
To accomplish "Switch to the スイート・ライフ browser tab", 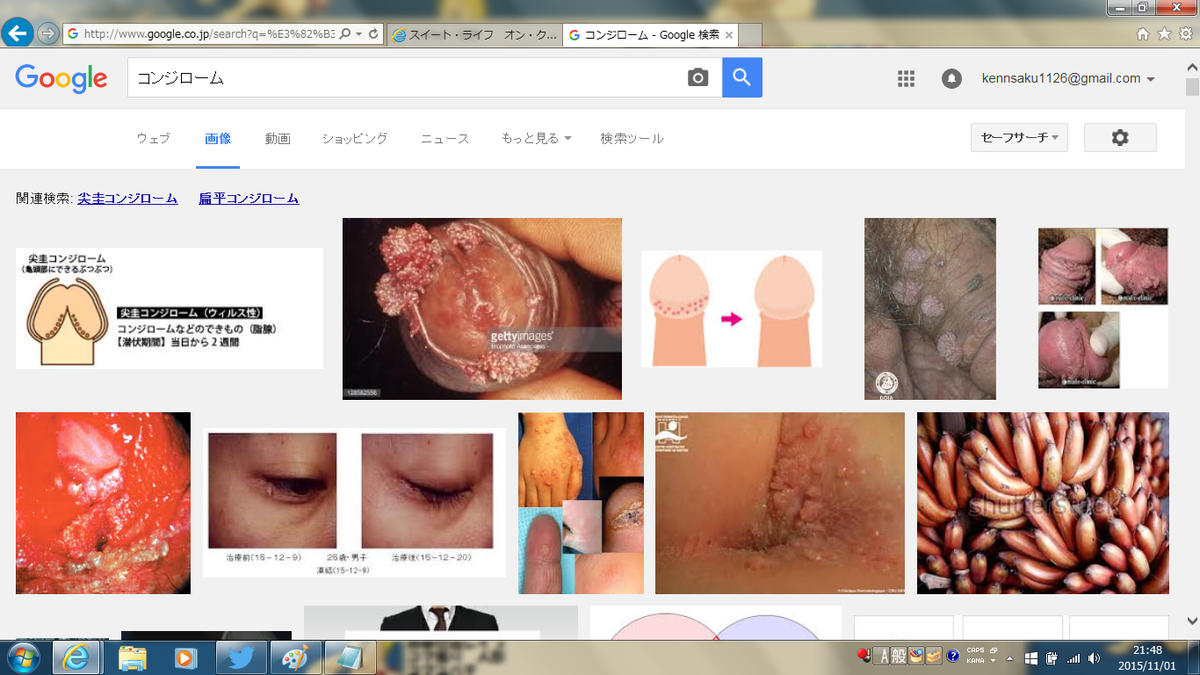I will 474,34.
